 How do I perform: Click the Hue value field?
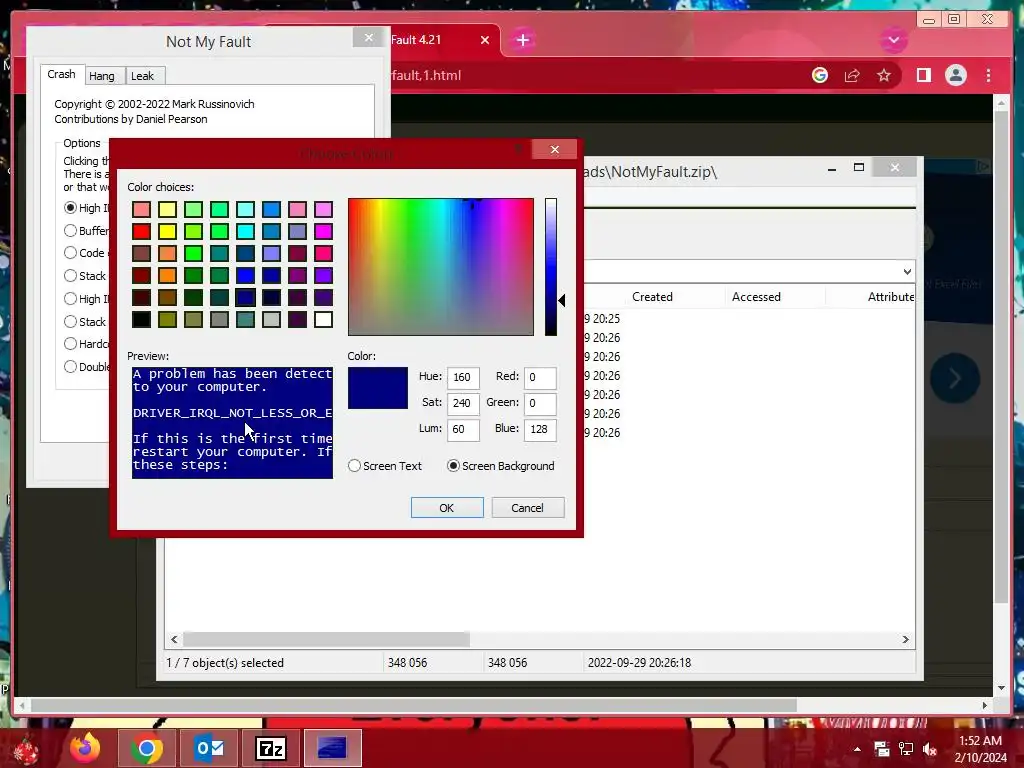coord(463,377)
